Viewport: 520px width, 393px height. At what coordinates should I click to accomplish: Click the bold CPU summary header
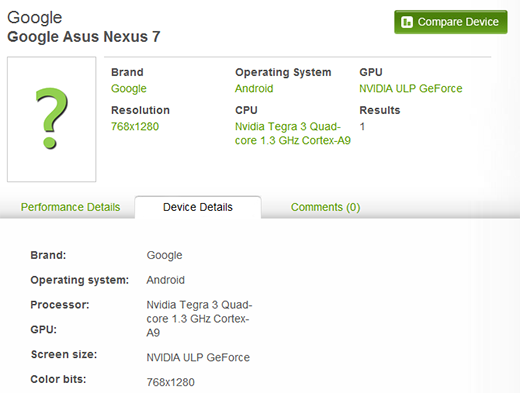tap(246, 110)
